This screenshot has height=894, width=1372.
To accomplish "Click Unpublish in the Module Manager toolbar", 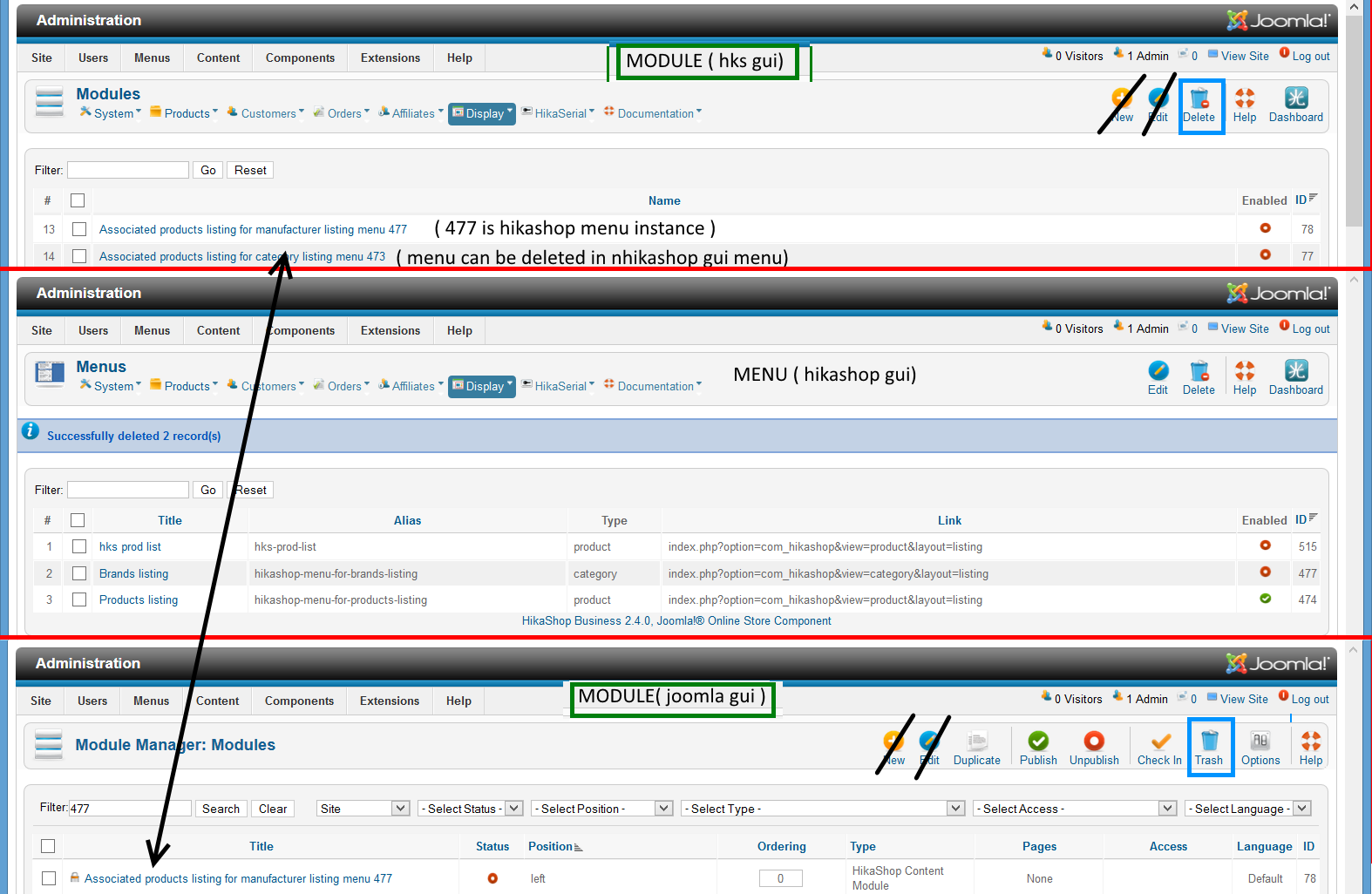I will click(1094, 748).
